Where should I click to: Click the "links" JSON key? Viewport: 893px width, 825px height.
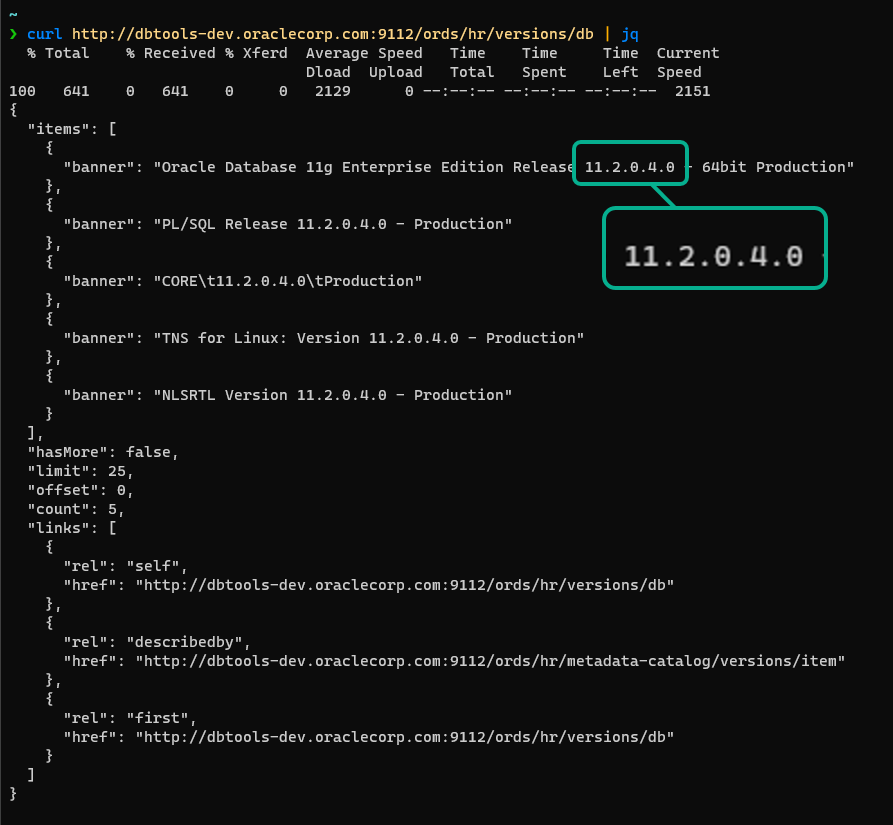63,528
